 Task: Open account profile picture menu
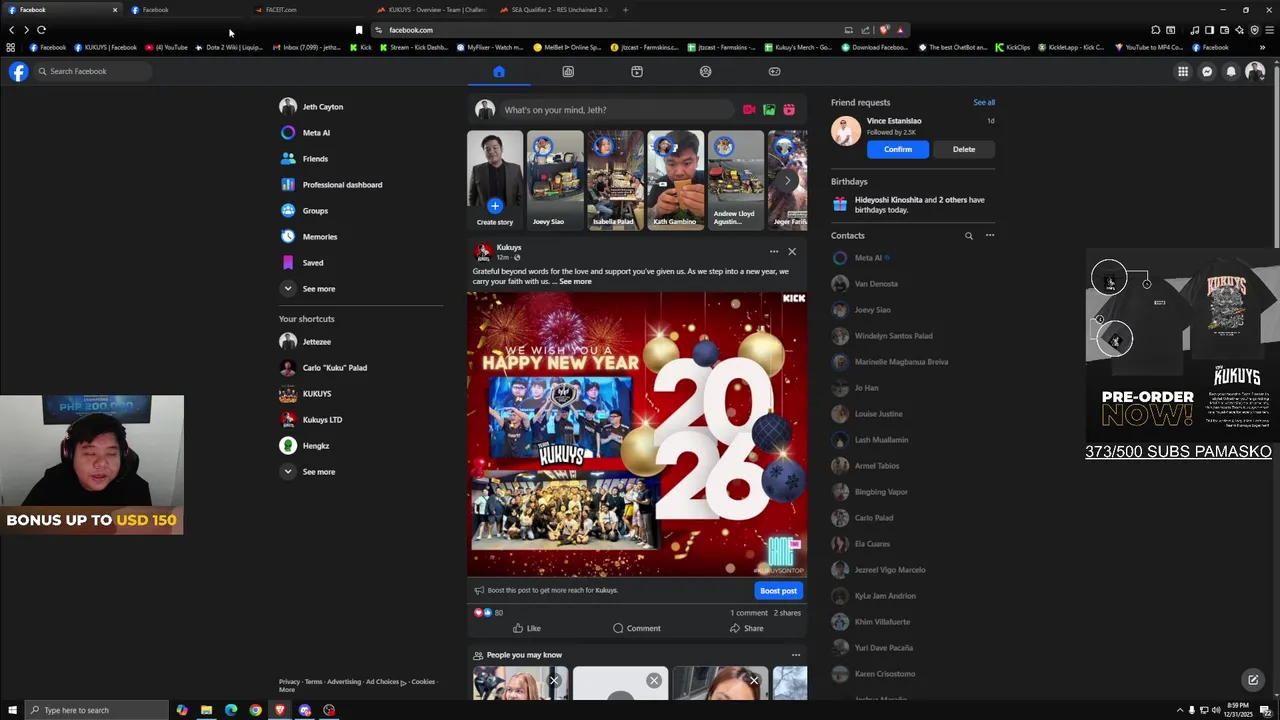point(1255,71)
